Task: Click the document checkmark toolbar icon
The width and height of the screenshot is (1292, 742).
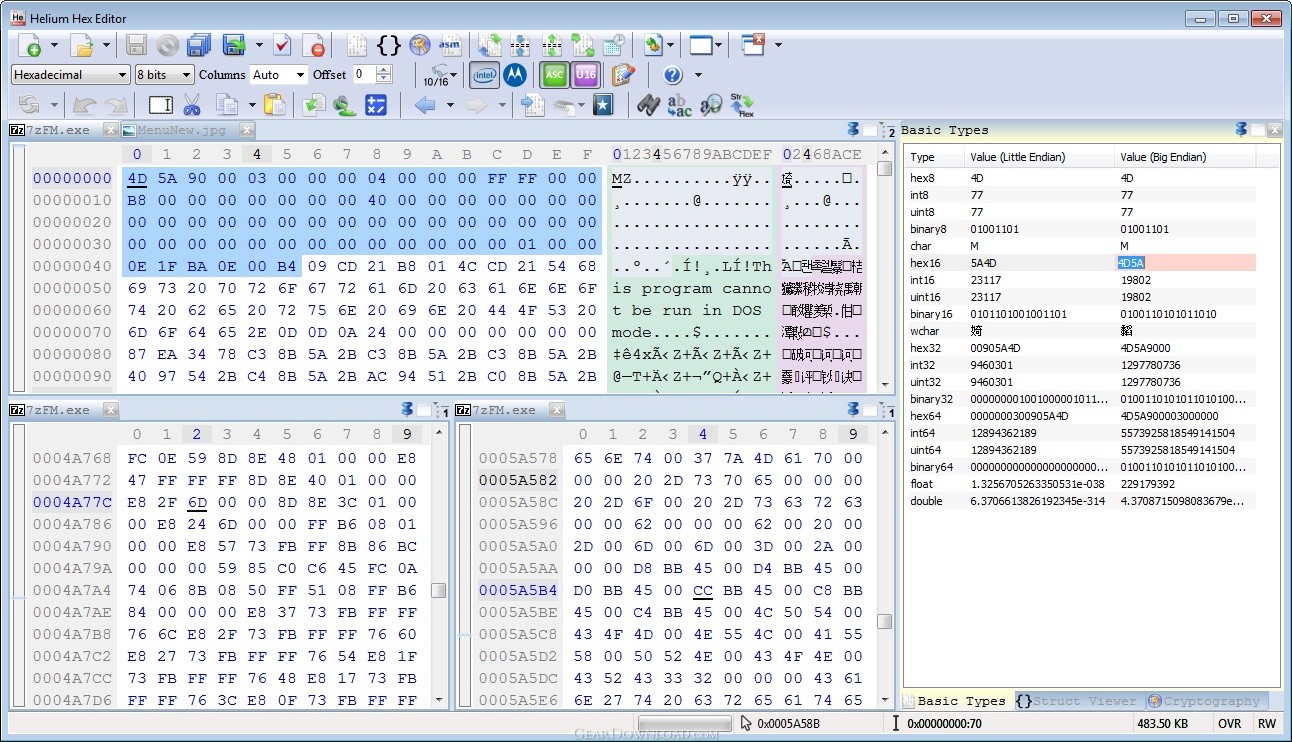Action: pyautogui.click(x=282, y=45)
